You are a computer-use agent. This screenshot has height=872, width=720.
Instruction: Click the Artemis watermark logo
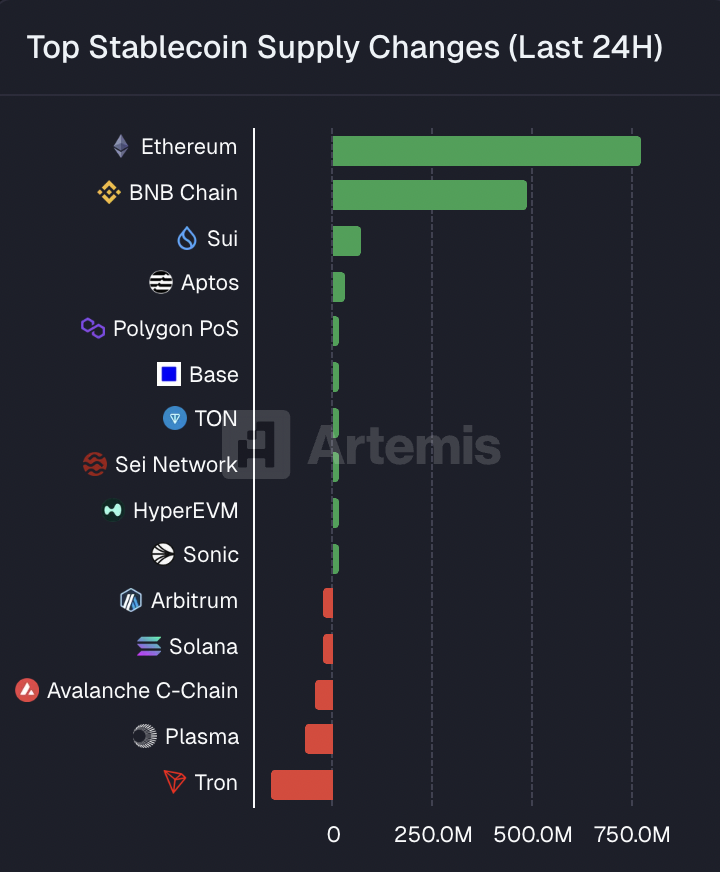pyautogui.click(x=361, y=444)
